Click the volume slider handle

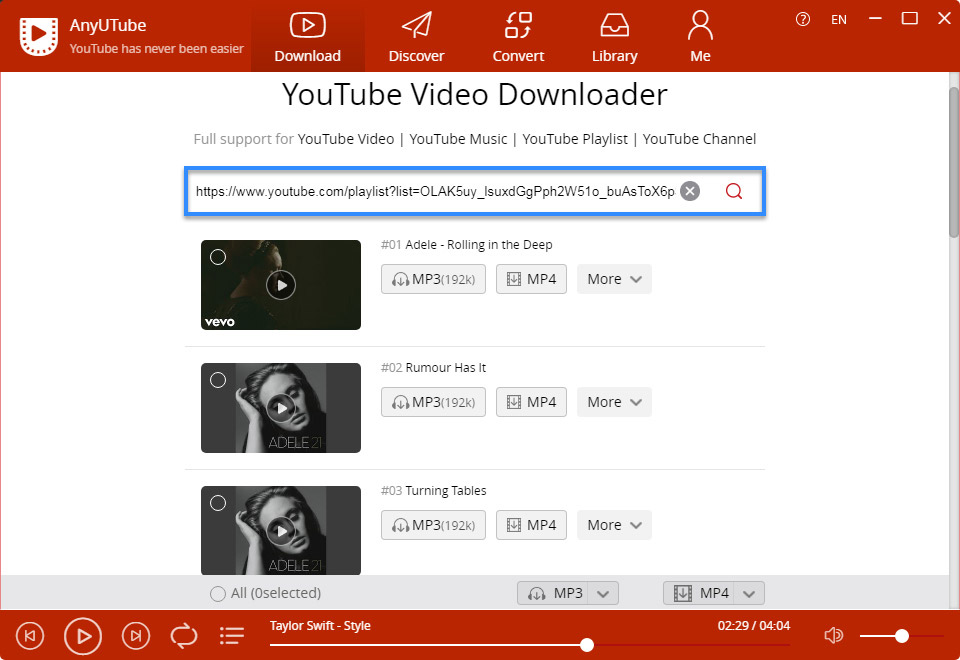pos(901,636)
